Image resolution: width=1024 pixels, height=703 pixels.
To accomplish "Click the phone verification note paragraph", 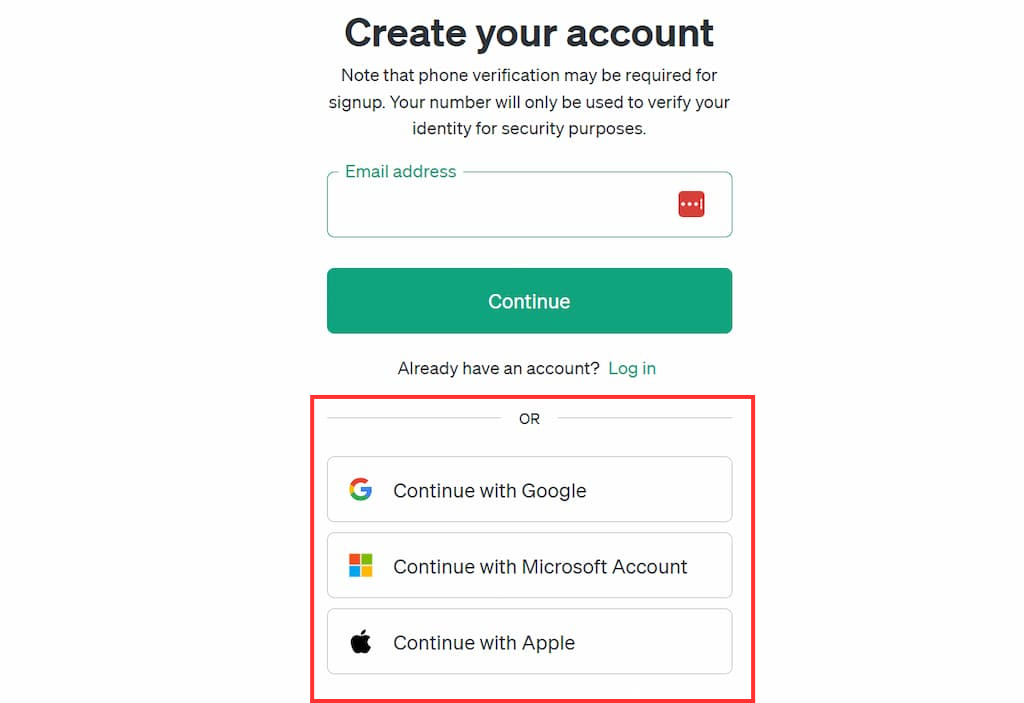I will 529,102.
